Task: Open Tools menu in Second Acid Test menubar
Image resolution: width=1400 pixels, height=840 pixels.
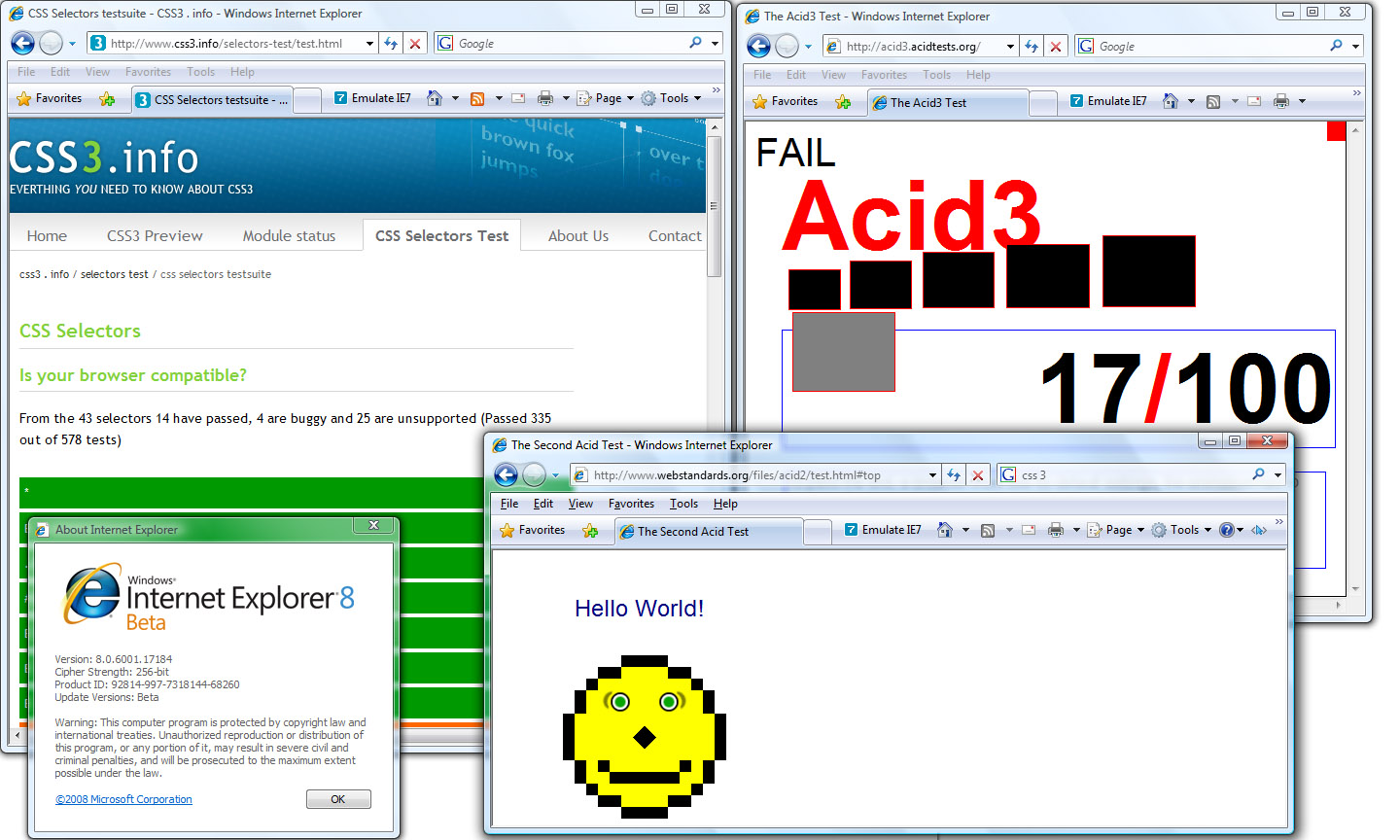Action: tap(683, 504)
